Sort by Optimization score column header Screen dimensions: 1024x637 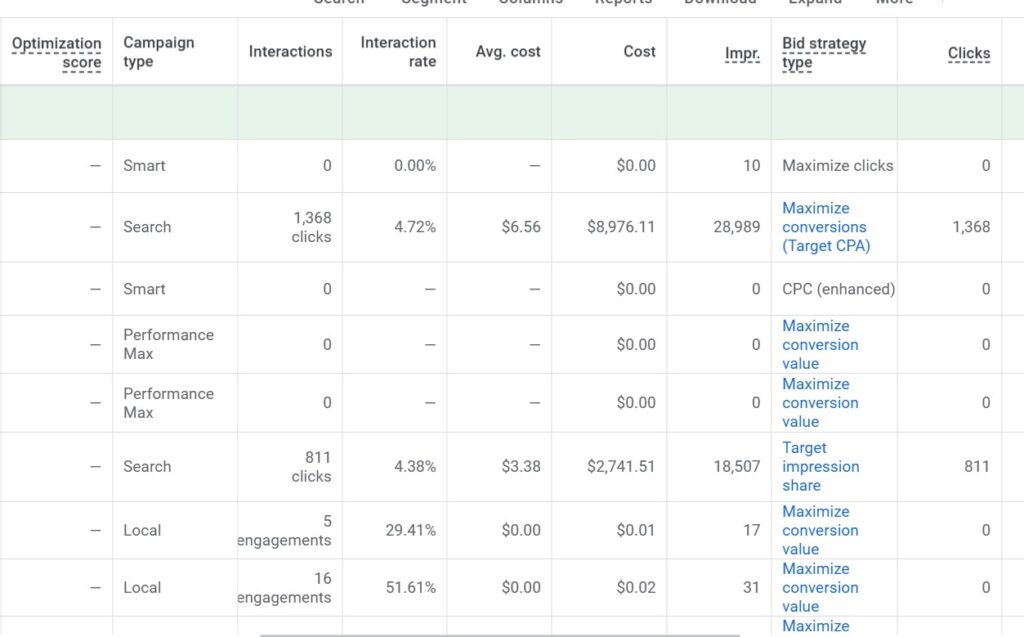(x=57, y=53)
